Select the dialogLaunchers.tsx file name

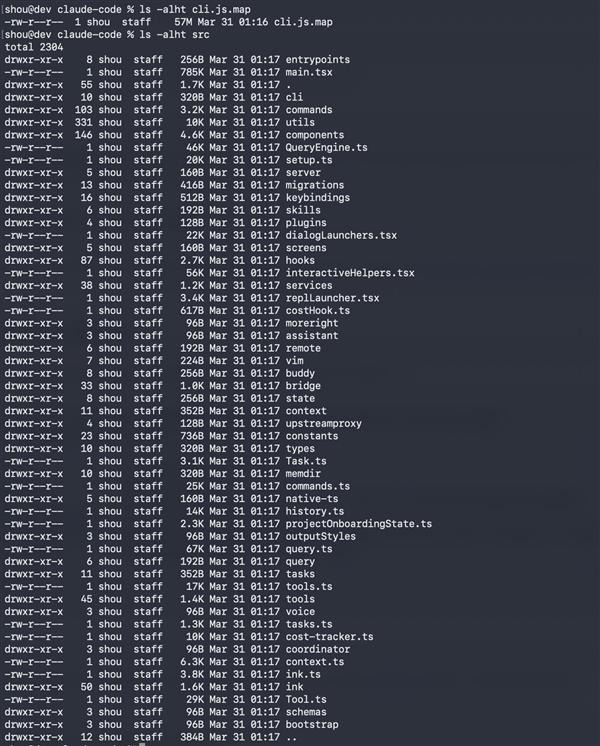341,235
